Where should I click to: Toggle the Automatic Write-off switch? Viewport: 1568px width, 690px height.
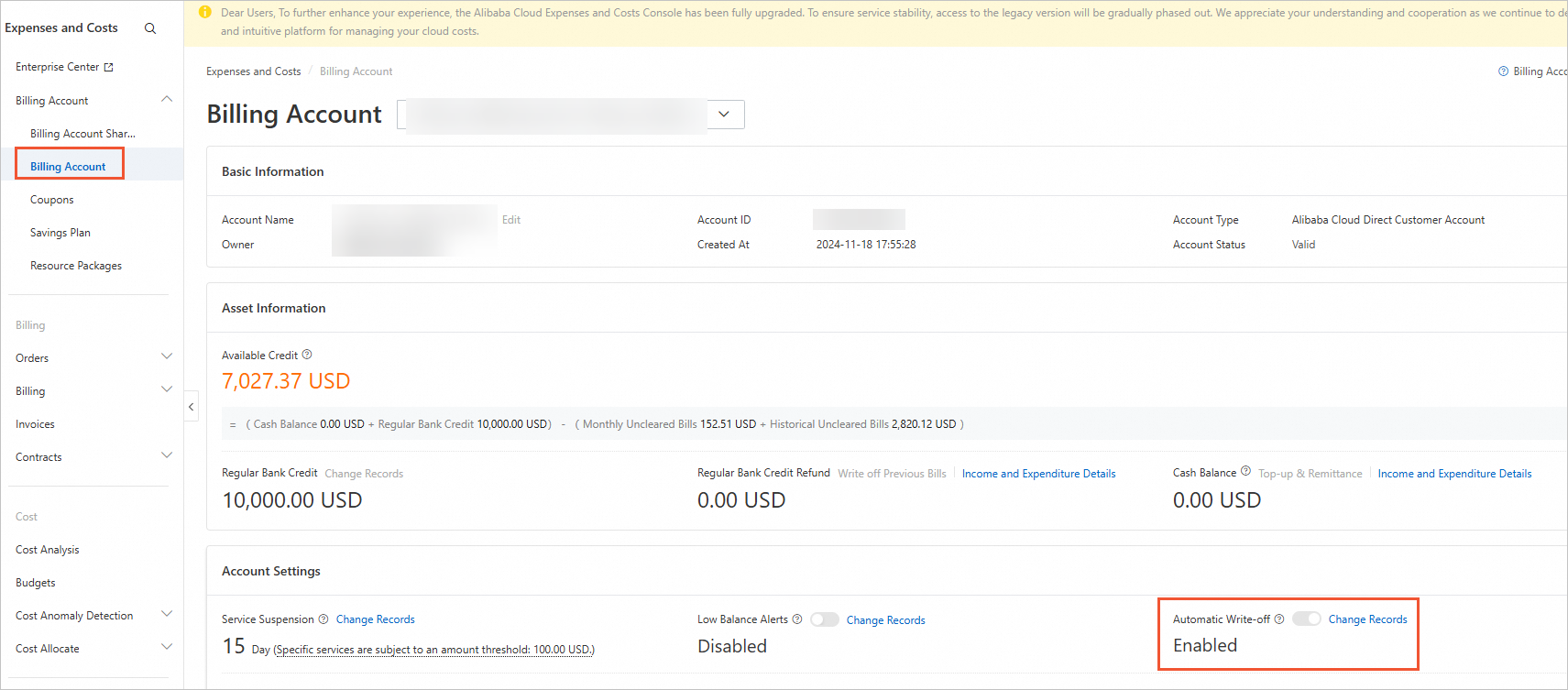point(1307,619)
